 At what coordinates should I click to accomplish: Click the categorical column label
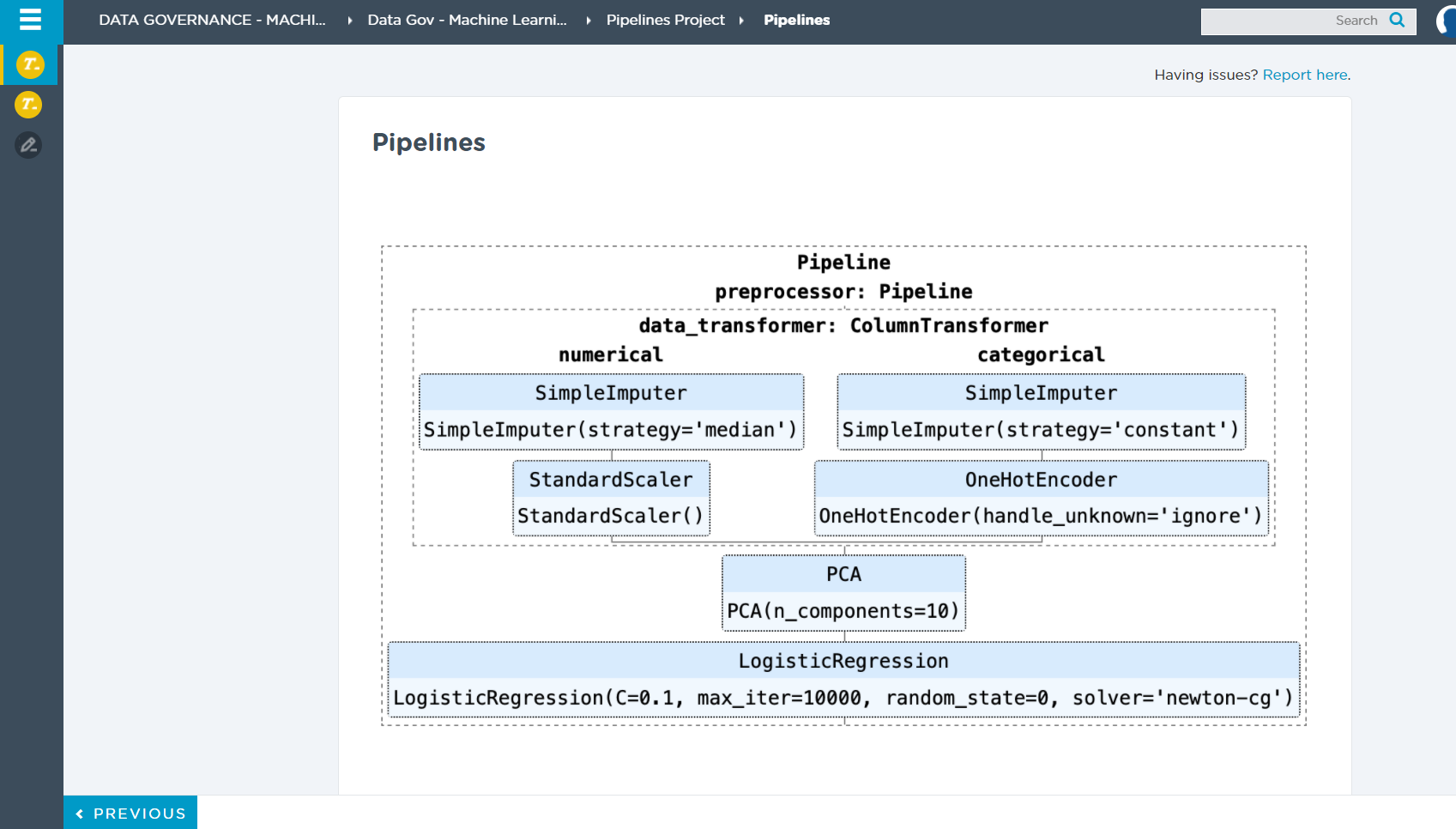point(1041,355)
